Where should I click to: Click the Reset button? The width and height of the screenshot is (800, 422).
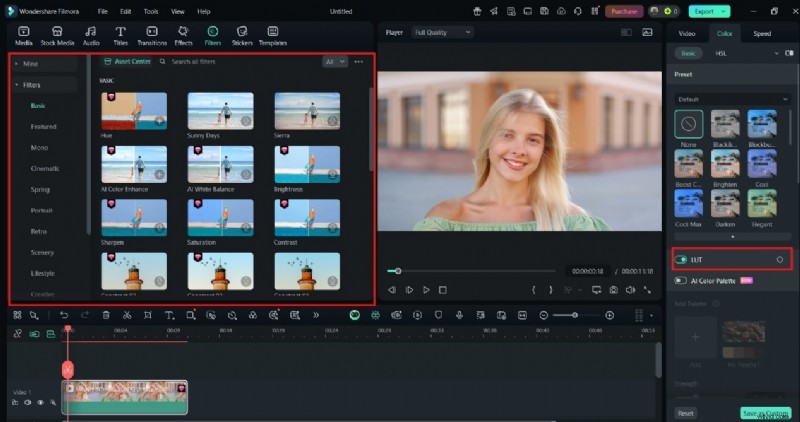(686, 413)
